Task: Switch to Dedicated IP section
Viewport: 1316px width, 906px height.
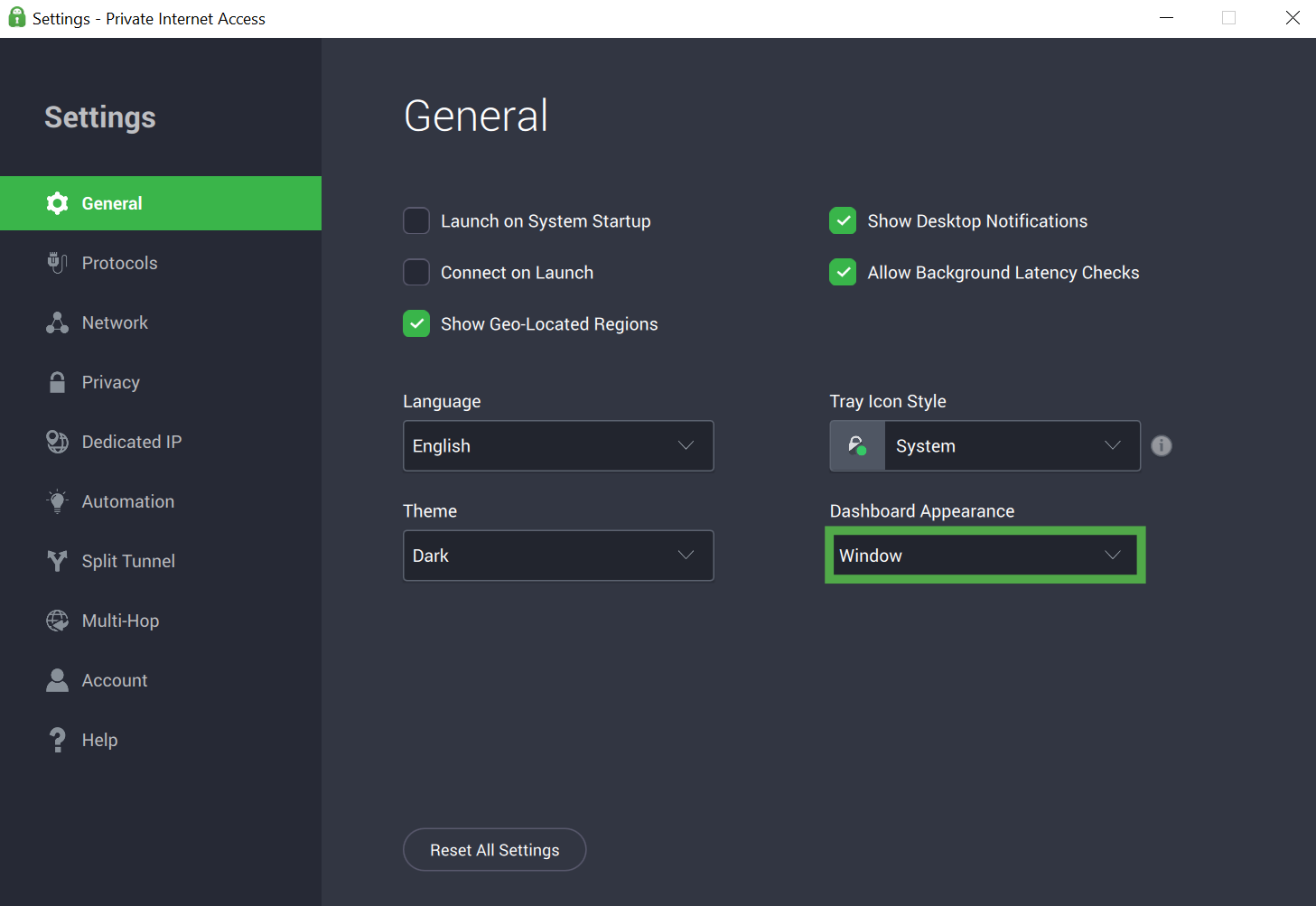Action: point(161,442)
